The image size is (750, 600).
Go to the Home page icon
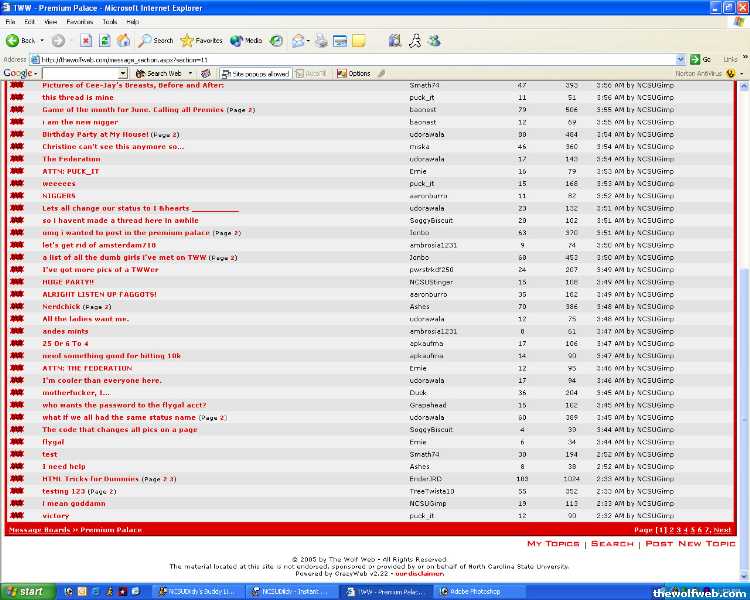click(x=123, y=41)
